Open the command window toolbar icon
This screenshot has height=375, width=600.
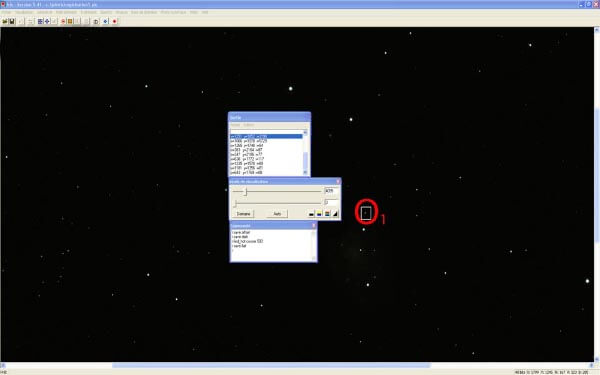click(96, 21)
